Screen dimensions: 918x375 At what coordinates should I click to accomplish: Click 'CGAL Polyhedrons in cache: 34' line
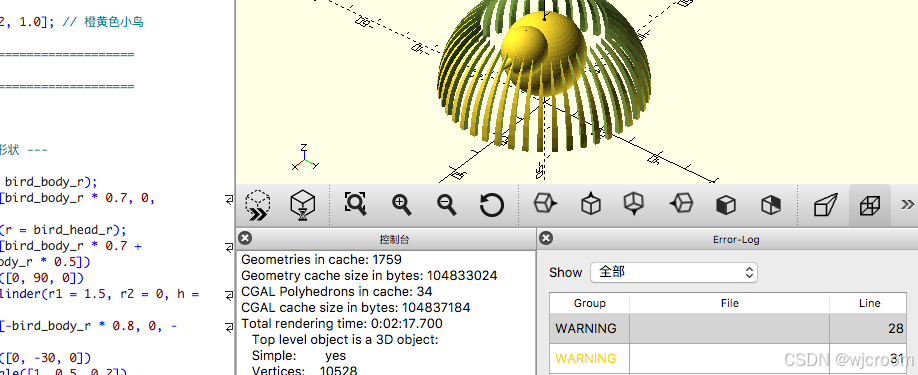(337, 291)
